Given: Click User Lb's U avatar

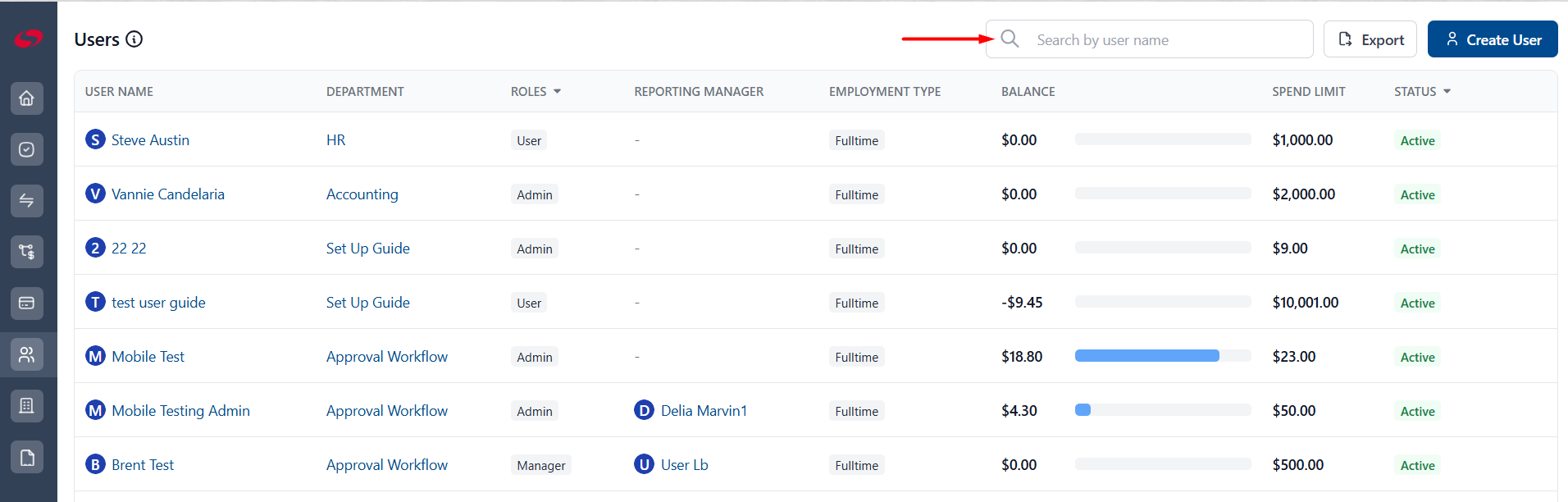Looking at the screenshot, I should coord(645,464).
